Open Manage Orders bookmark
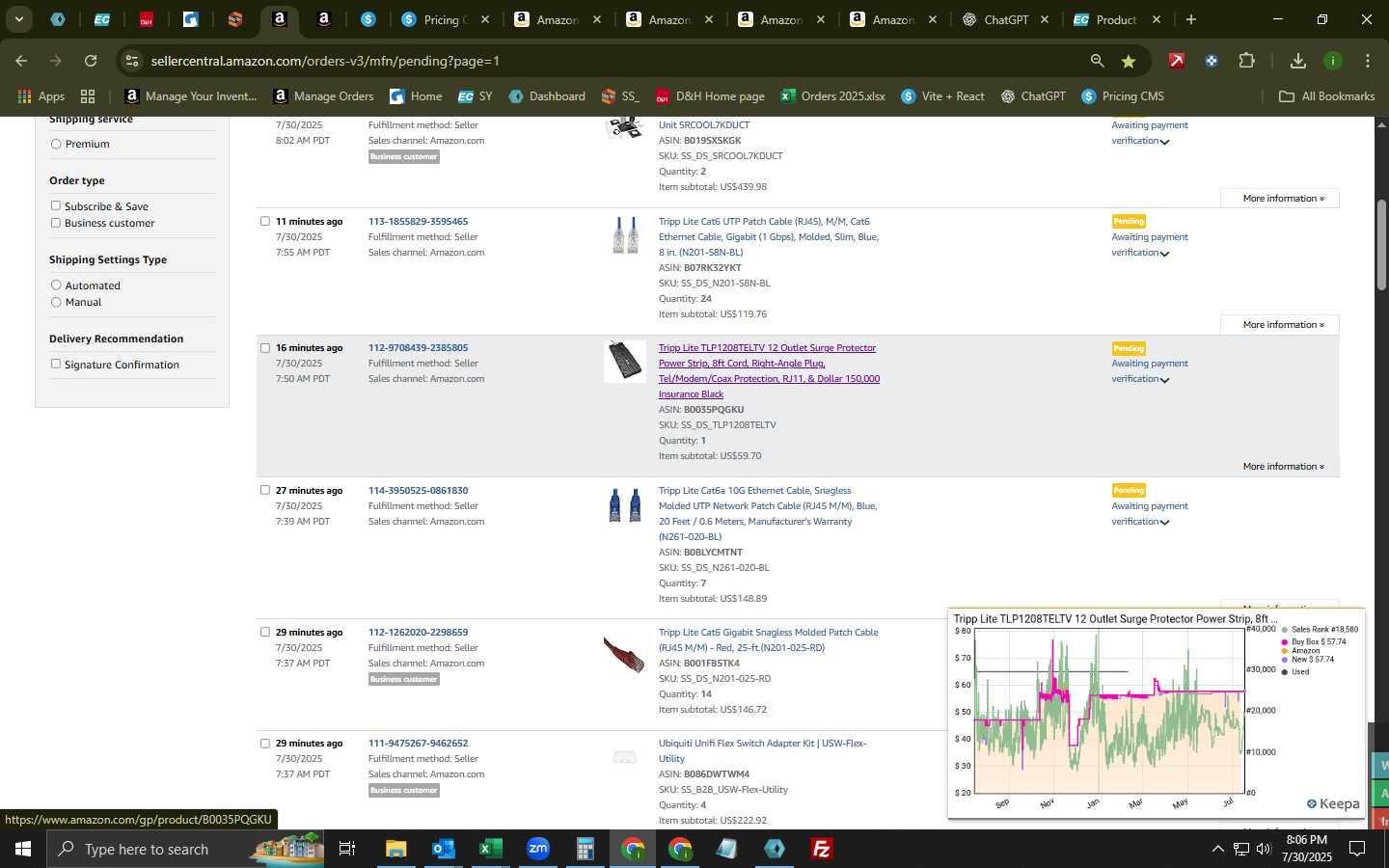The height and width of the screenshot is (868, 1389). [x=324, y=96]
